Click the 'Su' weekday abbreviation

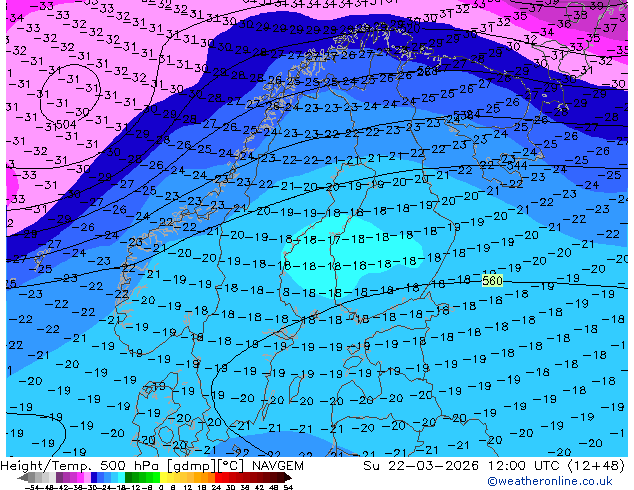tap(371, 466)
